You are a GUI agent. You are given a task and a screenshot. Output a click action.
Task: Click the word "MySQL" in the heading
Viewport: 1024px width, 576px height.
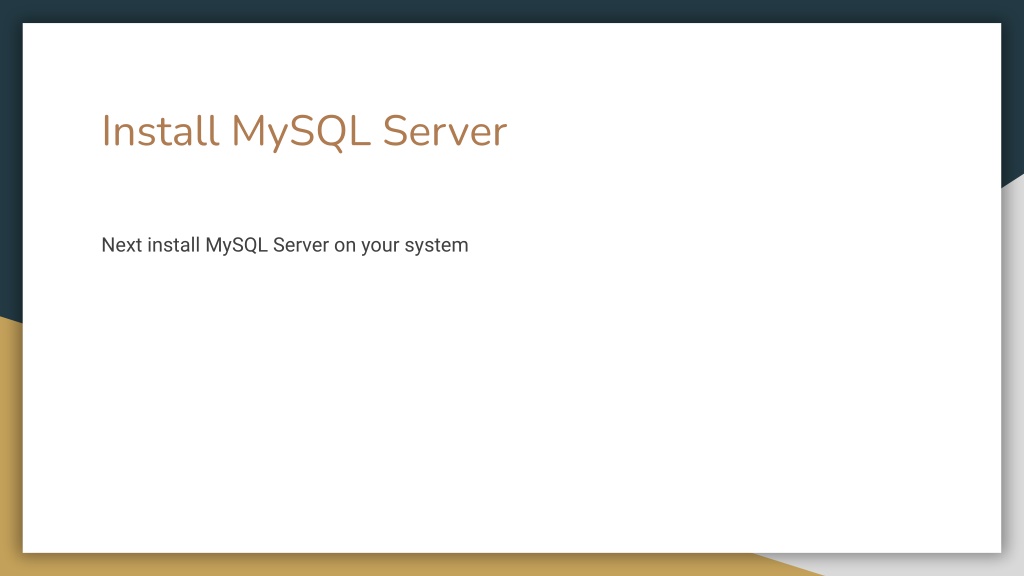click(x=301, y=133)
